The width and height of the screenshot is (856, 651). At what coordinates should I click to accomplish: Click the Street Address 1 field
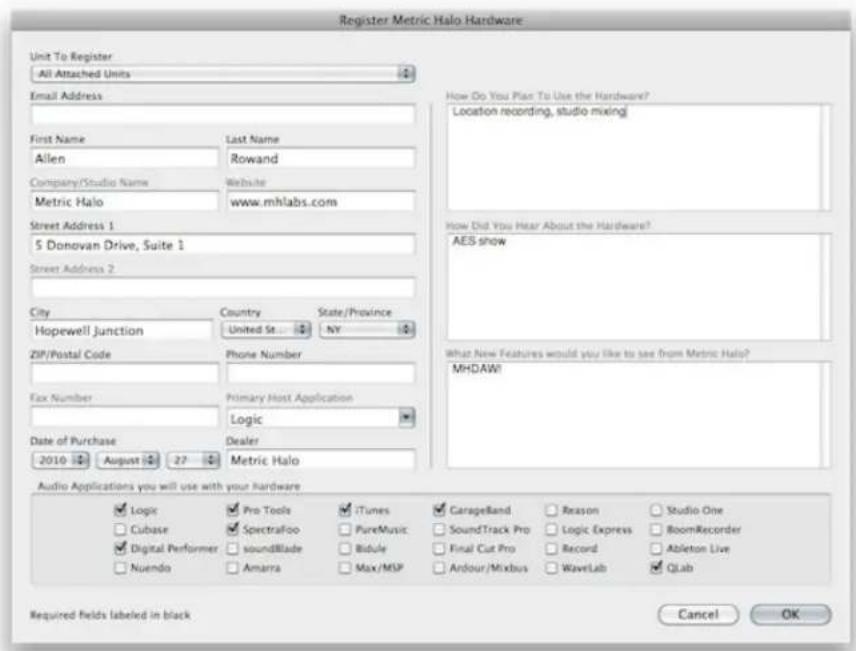tap(223, 245)
